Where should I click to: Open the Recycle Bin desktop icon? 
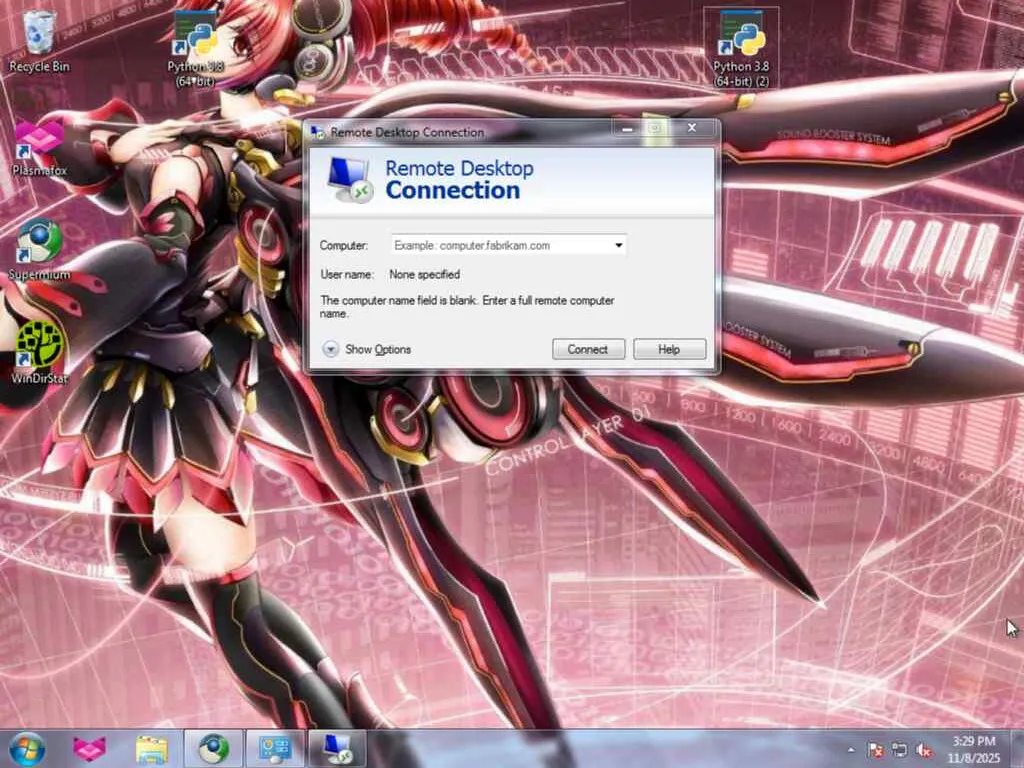click(x=39, y=40)
